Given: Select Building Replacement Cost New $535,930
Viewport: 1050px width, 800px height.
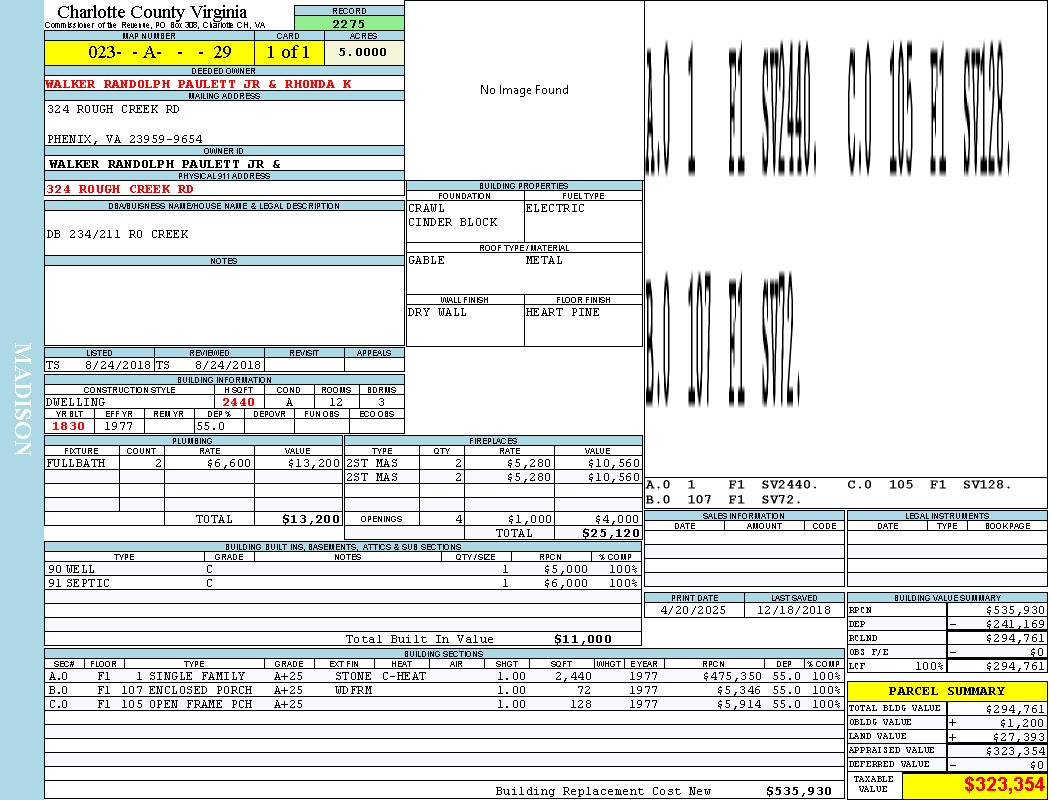Looking at the screenshot, I should click(799, 791).
